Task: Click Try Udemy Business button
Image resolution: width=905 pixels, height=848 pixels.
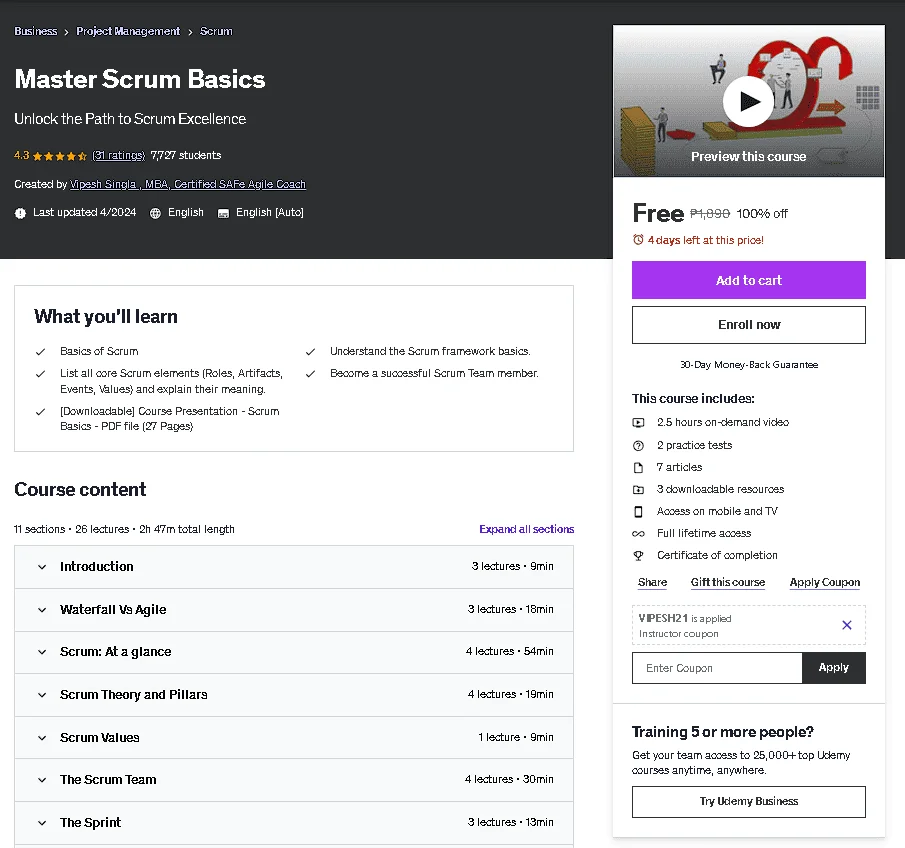Action: click(749, 802)
